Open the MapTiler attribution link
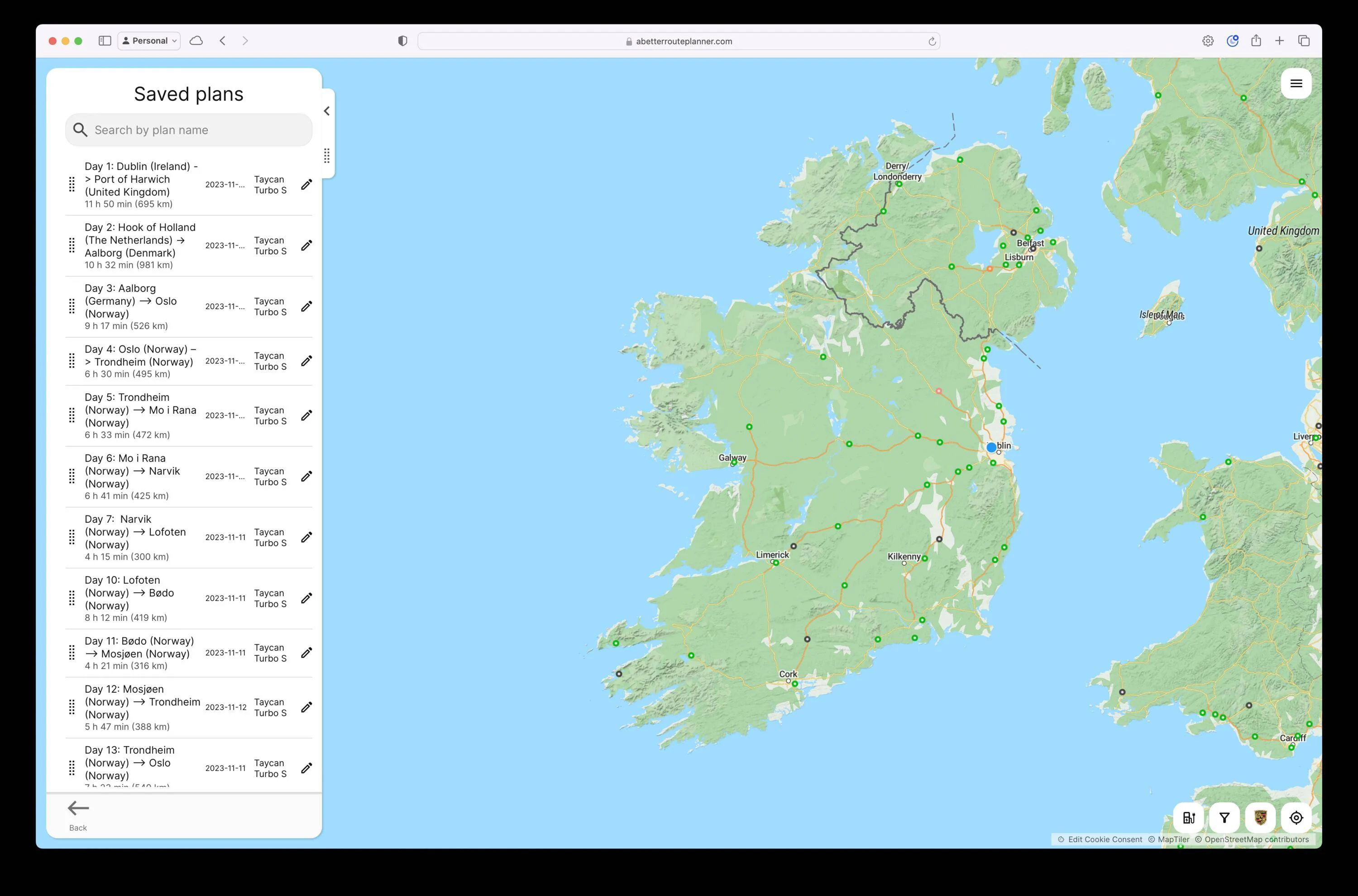This screenshot has width=1358, height=896. click(x=1169, y=839)
